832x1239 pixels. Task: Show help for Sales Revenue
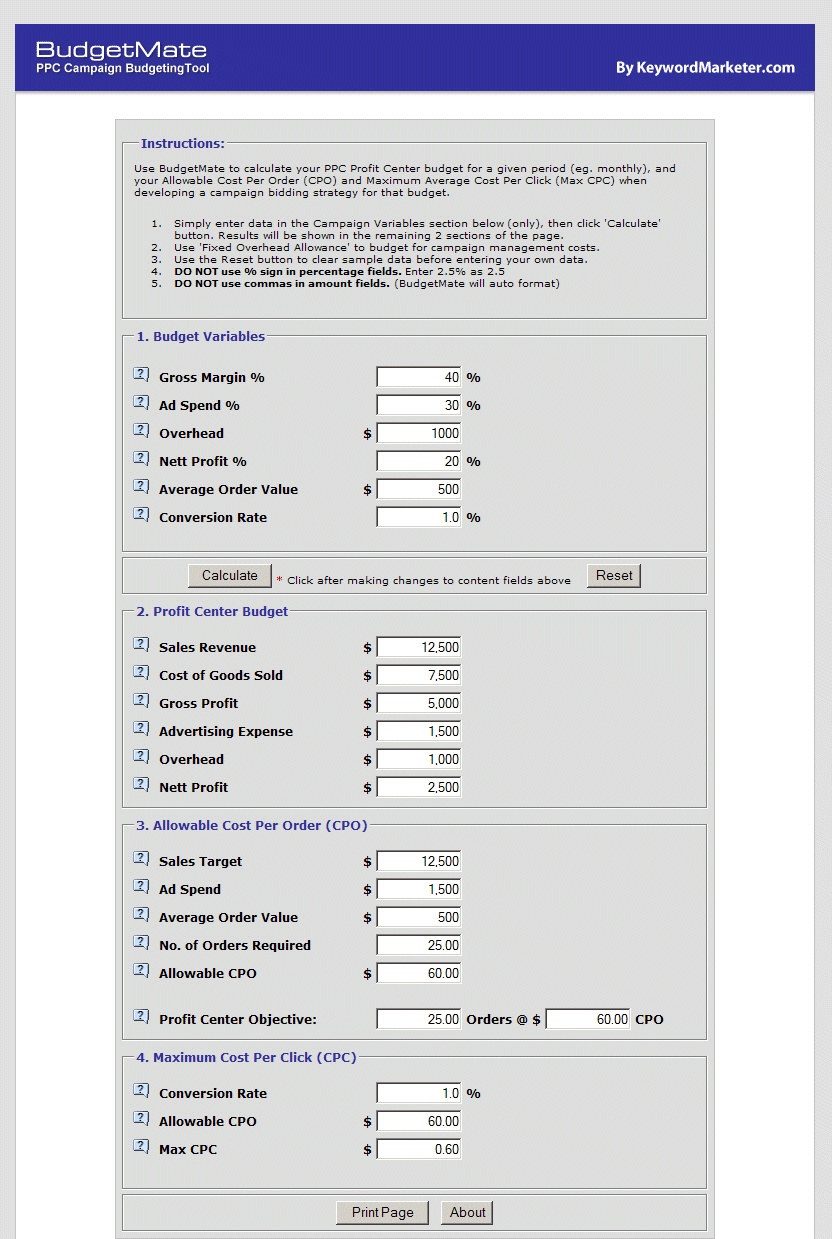point(141,645)
